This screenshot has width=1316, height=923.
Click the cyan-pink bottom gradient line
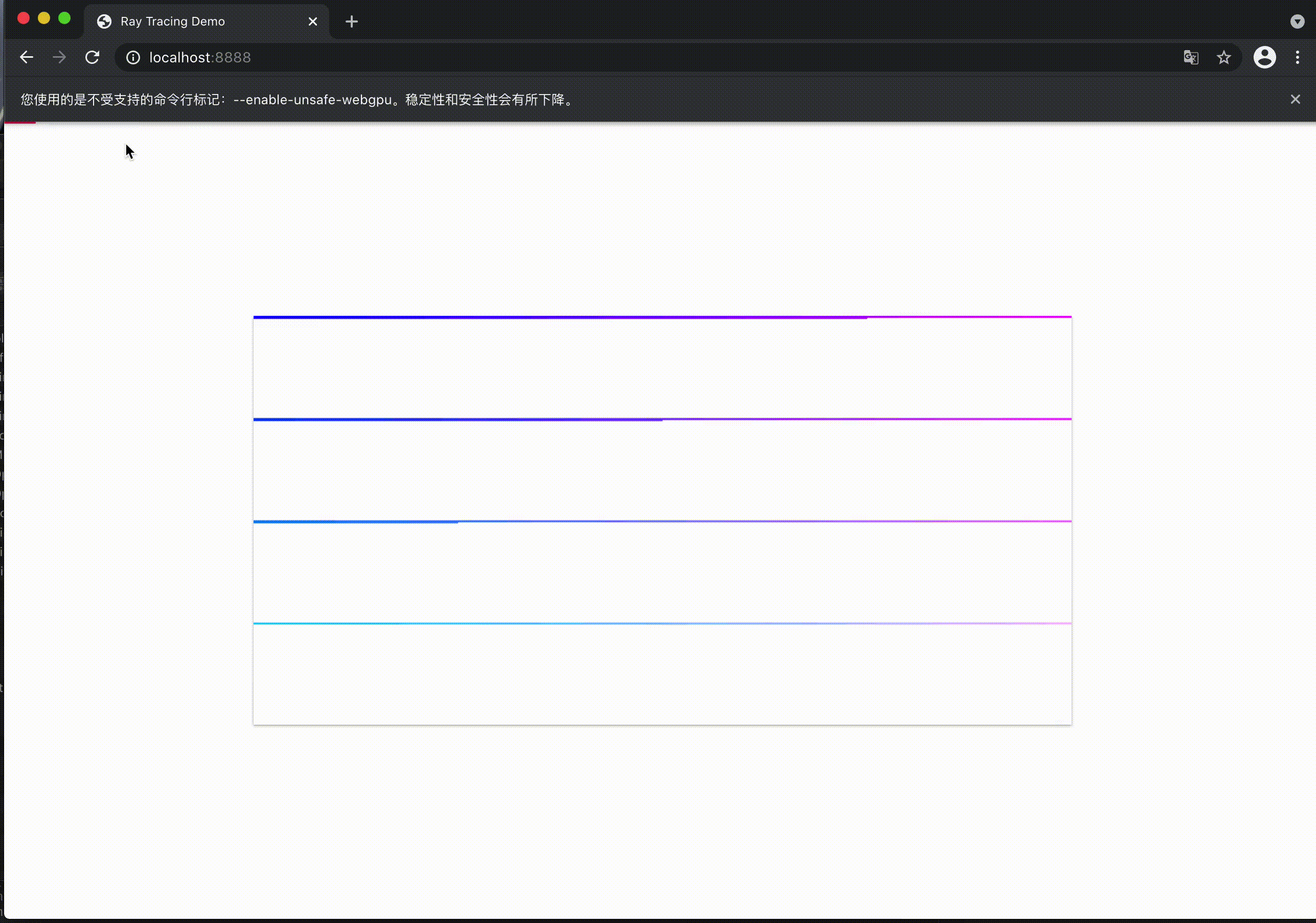pyautogui.click(x=662, y=624)
